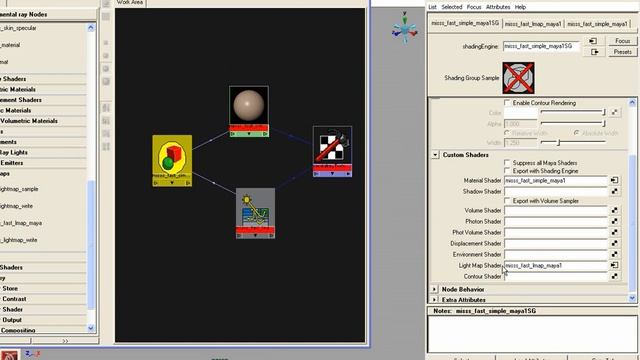Click the Focus button beside shadingEngine
Viewport: 640px width, 360px height.
pos(622,41)
